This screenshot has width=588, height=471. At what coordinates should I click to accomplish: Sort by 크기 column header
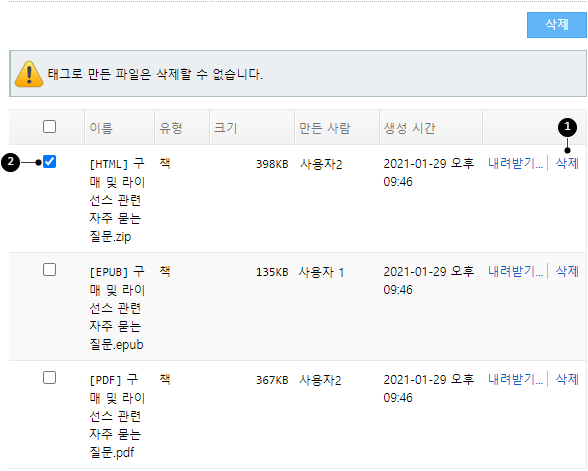pos(226,128)
